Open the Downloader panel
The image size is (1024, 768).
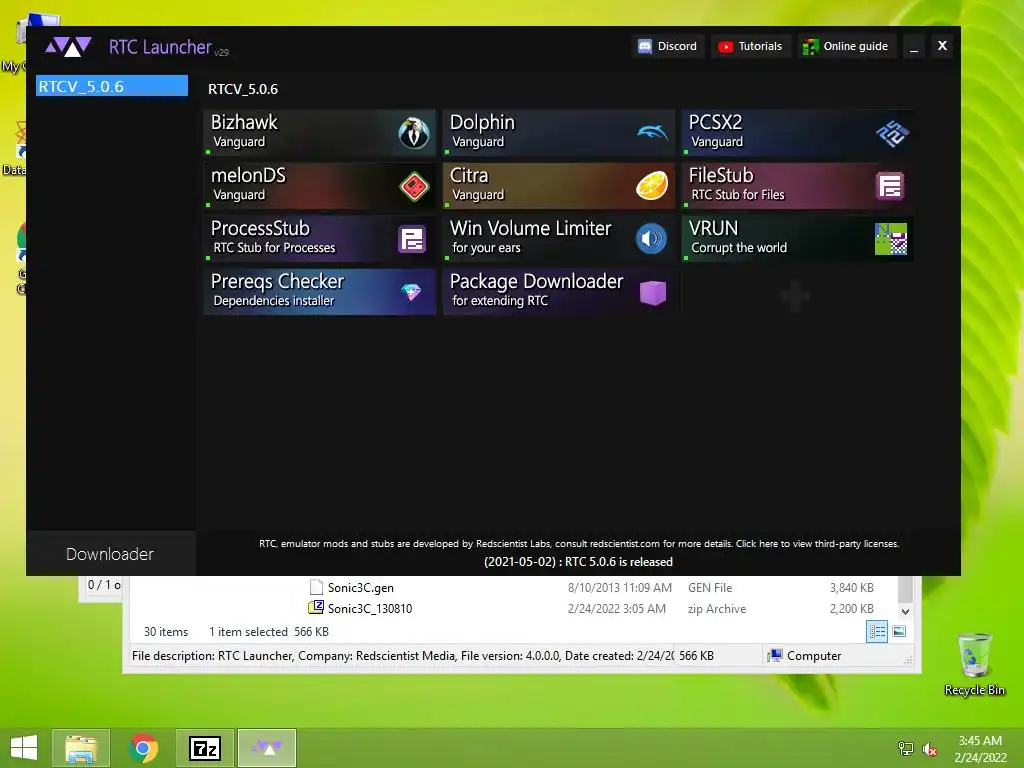(110, 554)
